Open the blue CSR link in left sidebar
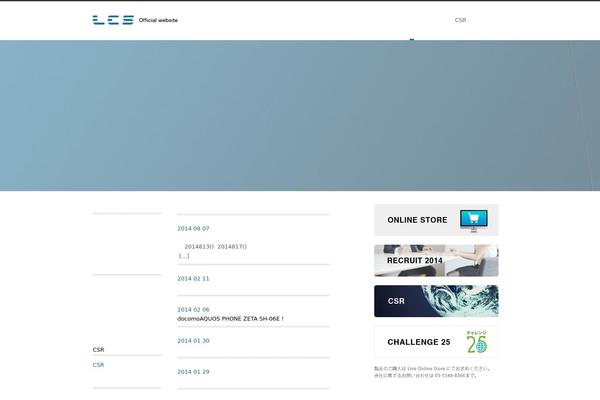The width and height of the screenshot is (600, 400). pyautogui.click(x=98, y=365)
